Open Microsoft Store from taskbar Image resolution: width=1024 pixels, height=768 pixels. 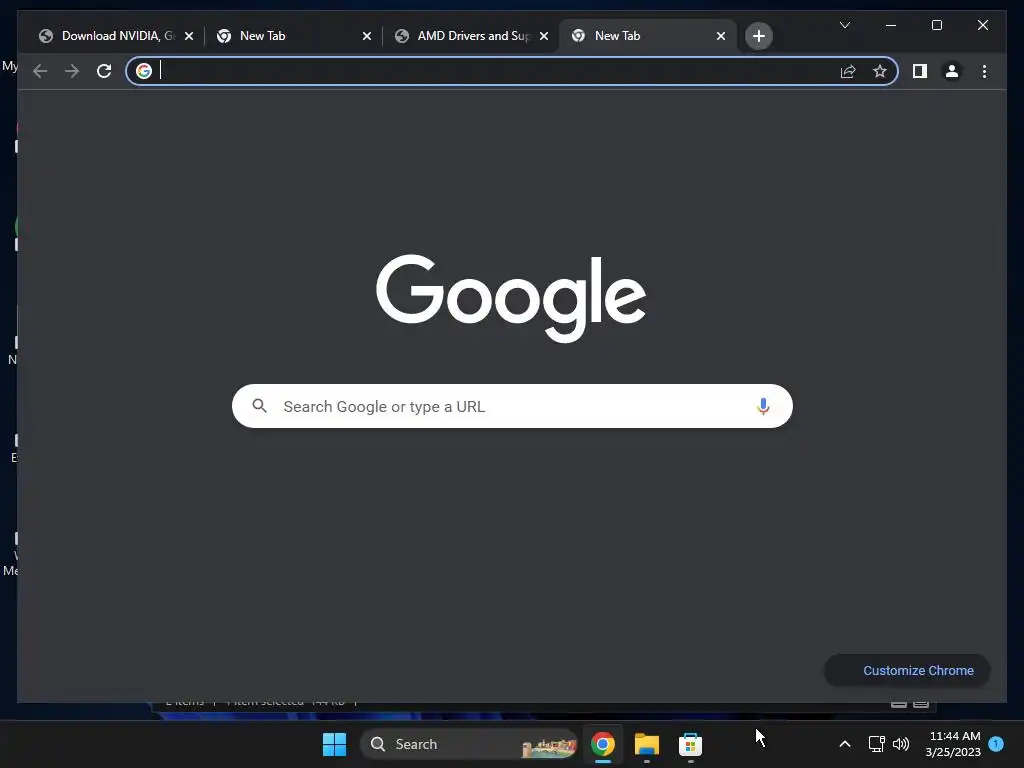point(690,744)
